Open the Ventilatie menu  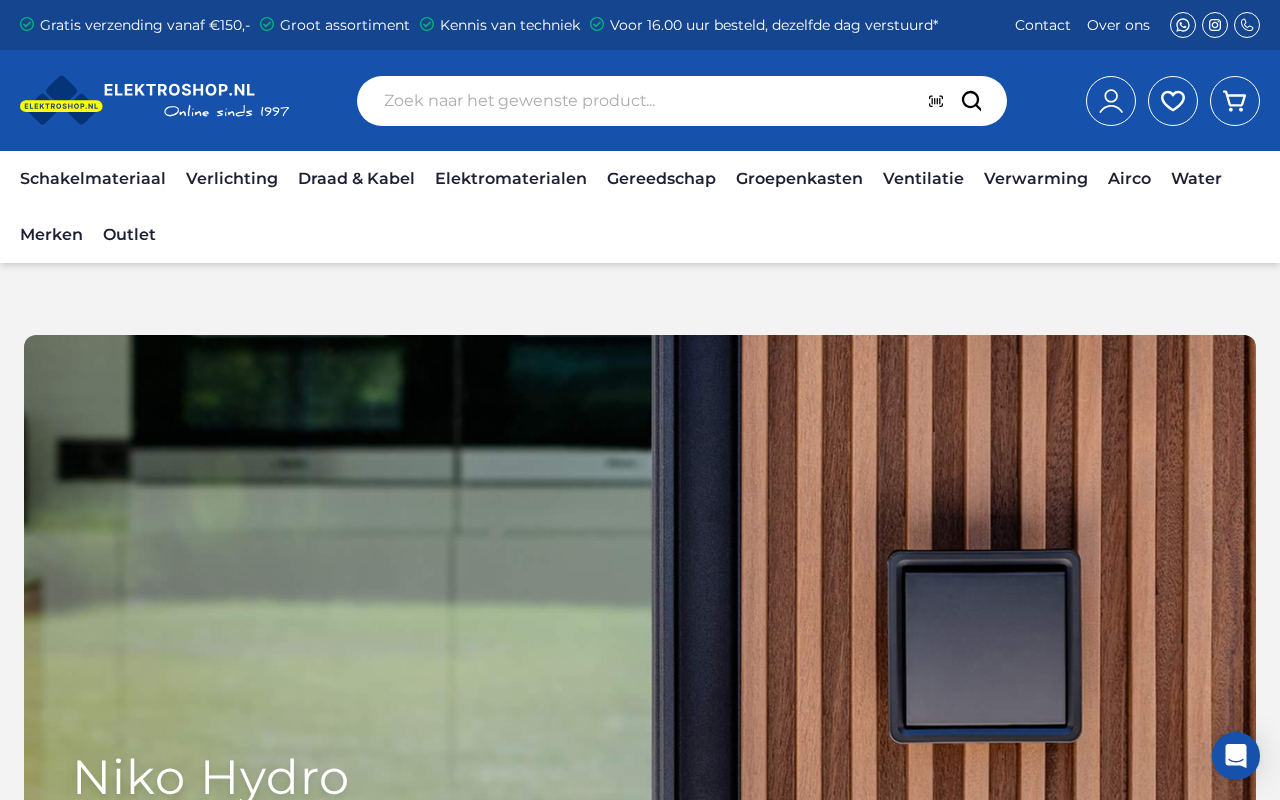coord(923,179)
